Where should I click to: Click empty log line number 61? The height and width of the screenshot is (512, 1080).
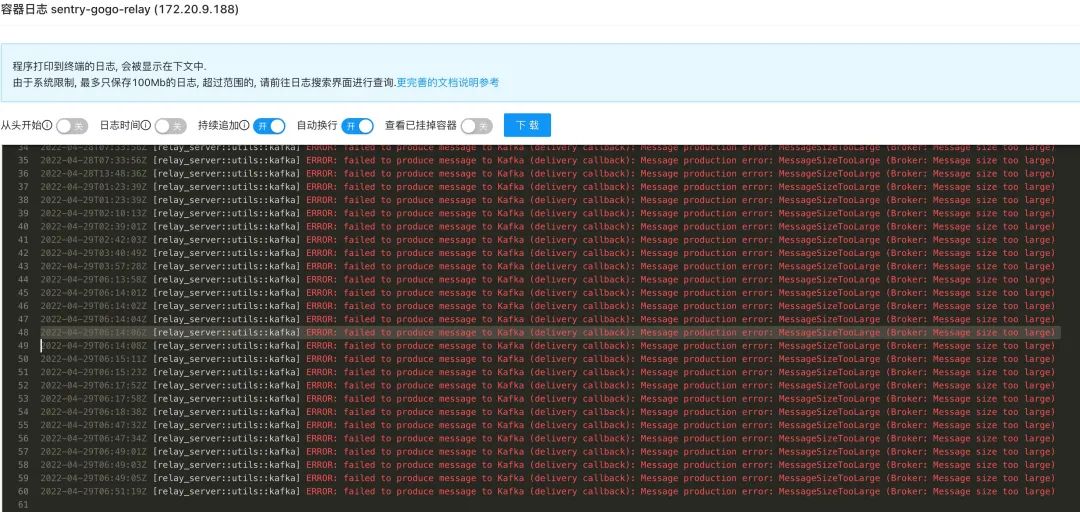coord(23,504)
